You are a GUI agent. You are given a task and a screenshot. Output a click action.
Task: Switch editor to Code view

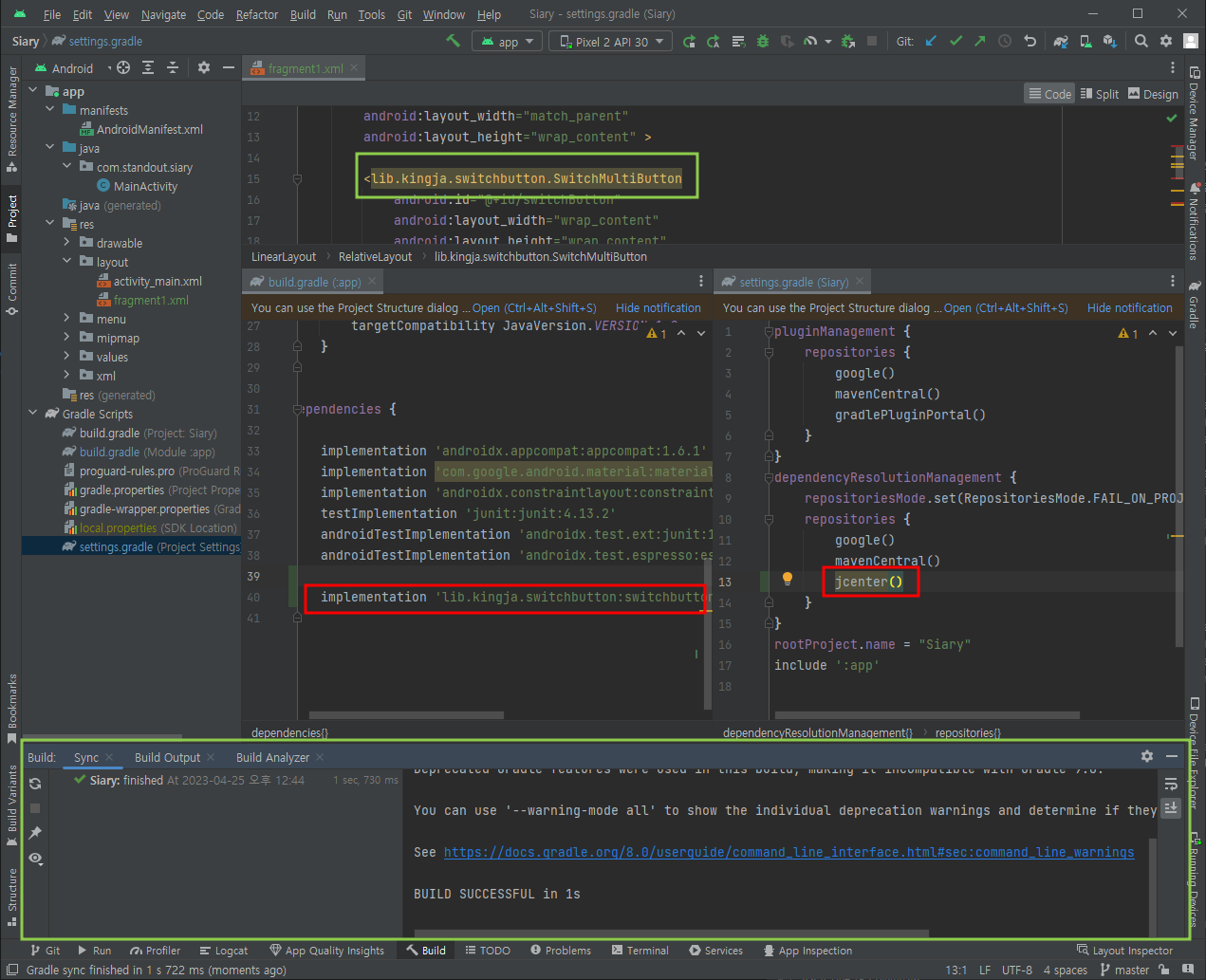coord(1049,93)
